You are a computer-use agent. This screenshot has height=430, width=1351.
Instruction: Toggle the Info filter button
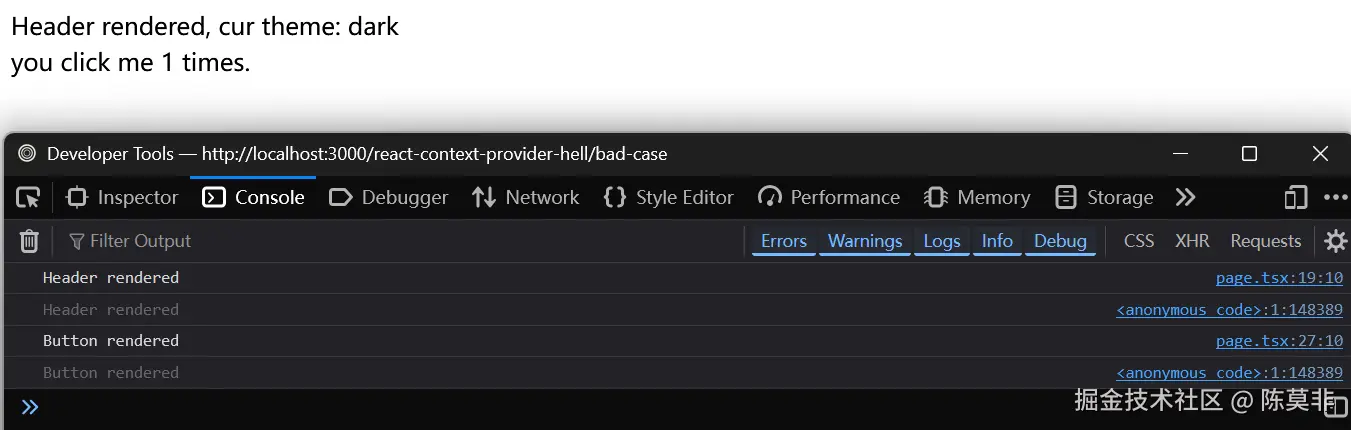pyautogui.click(x=997, y=241)
